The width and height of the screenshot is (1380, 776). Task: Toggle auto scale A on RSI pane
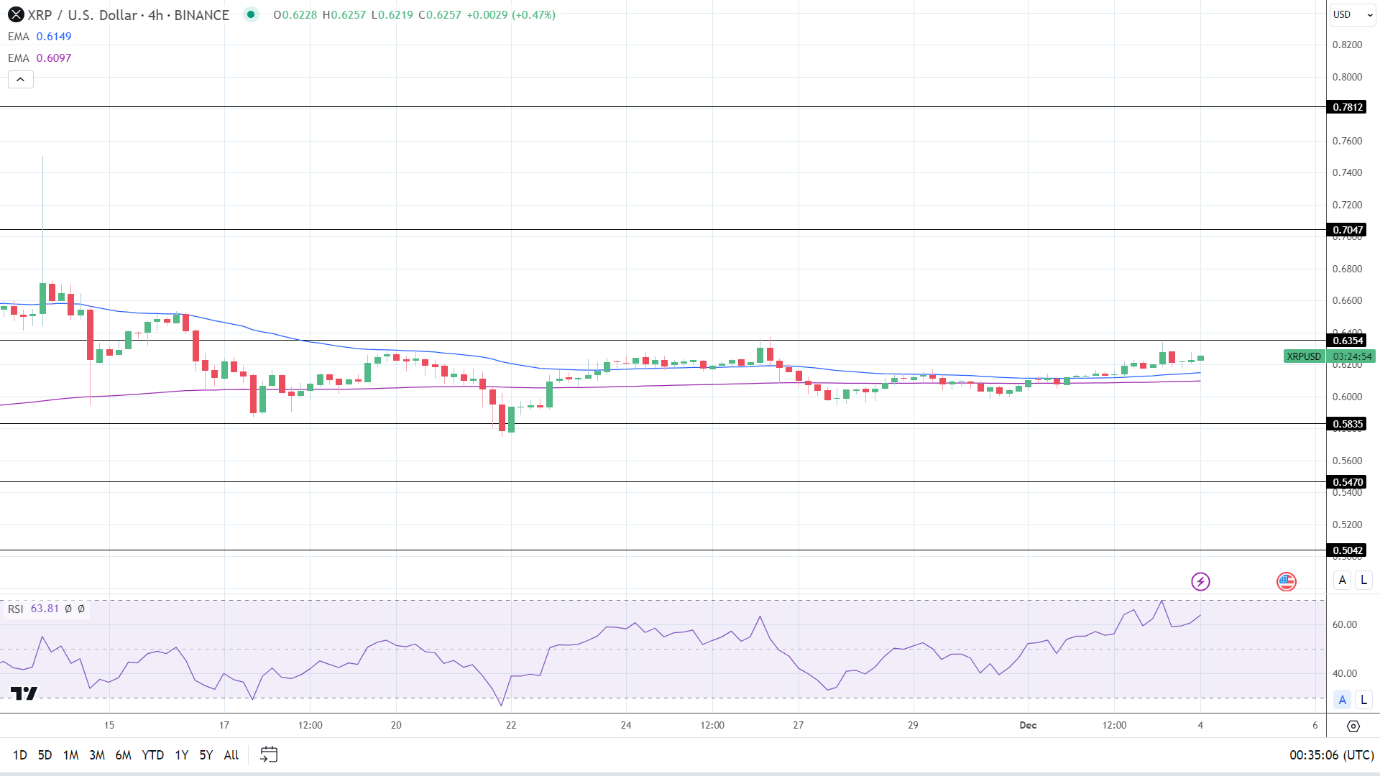tap(1342, 699)
